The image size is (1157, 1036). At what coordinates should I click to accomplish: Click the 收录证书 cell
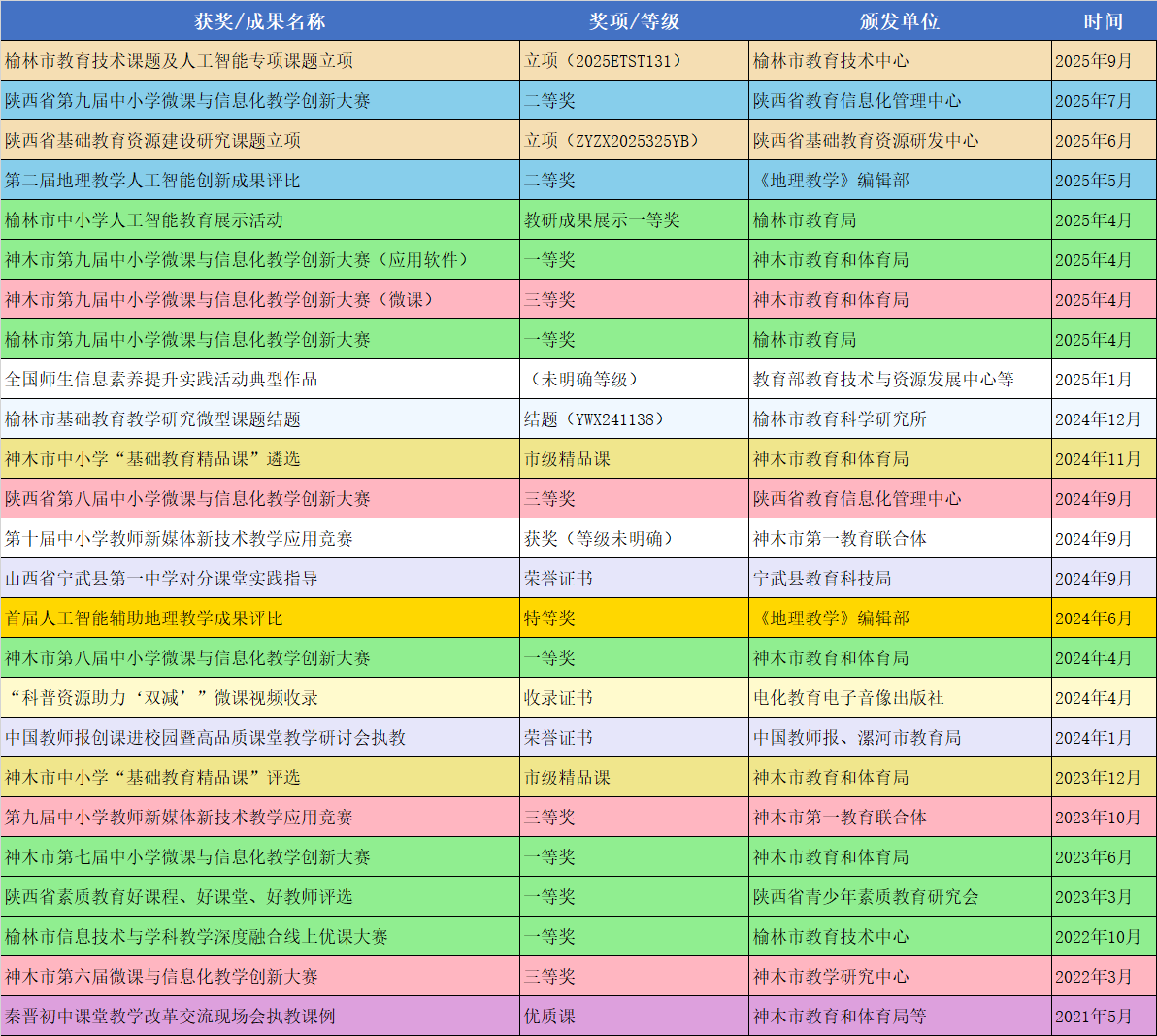click(x=634, y=698)
